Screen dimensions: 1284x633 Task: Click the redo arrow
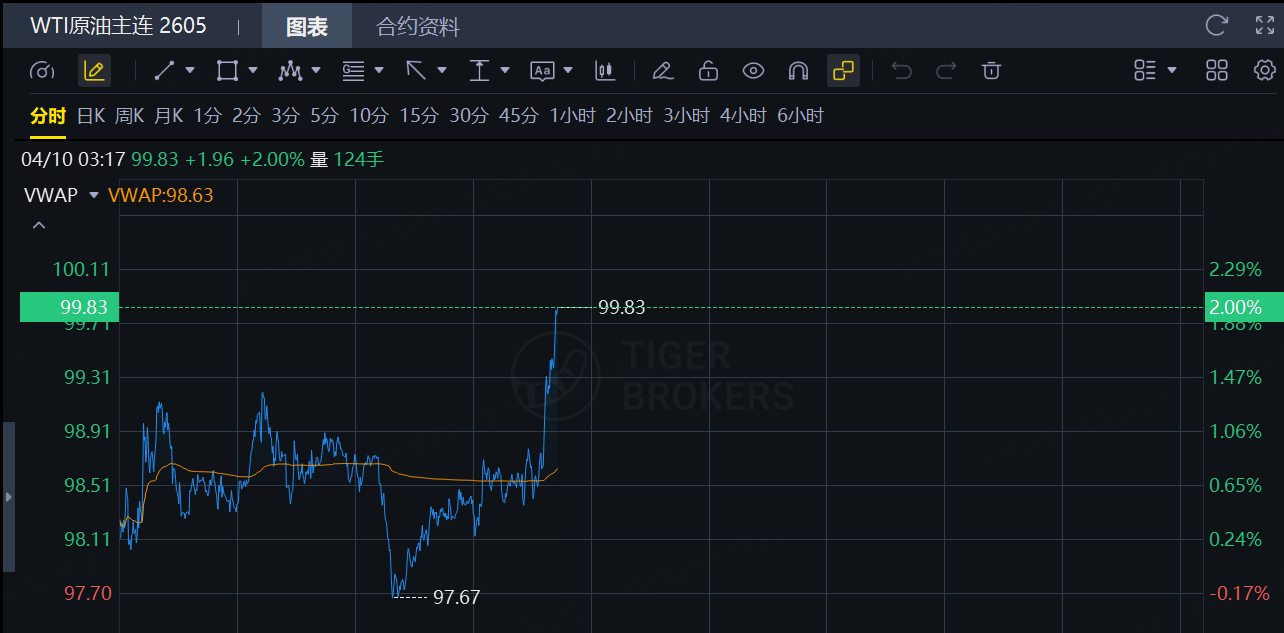[945, 71]
